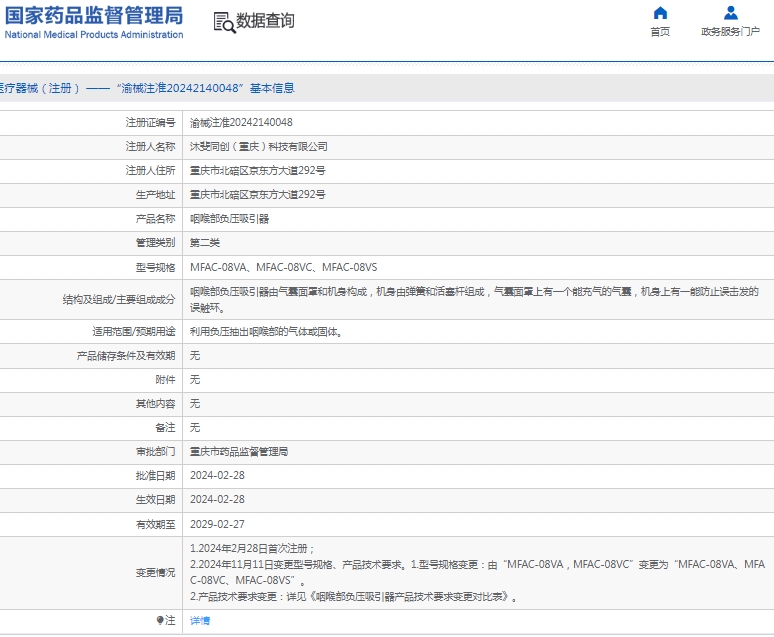The height and width of the screenshot is (637, 774).
Task: Click the 注册人名称 label
Action: click(150, 147)
